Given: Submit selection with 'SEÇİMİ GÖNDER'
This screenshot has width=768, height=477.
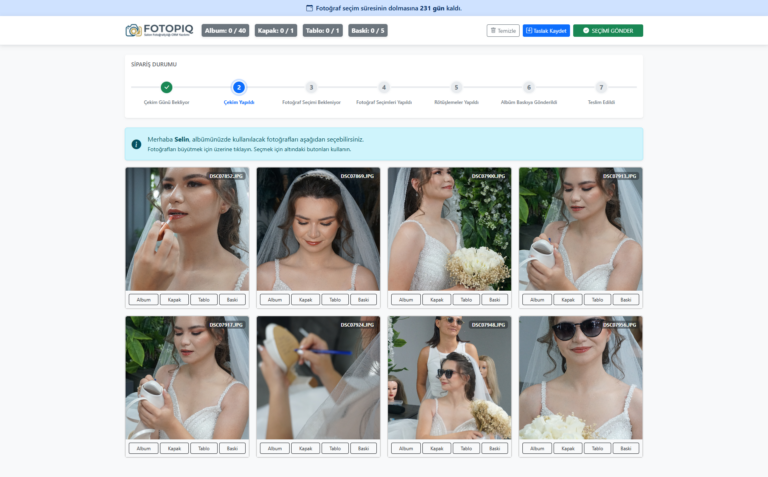Looking at the screenshot, I should coord(608,31).
